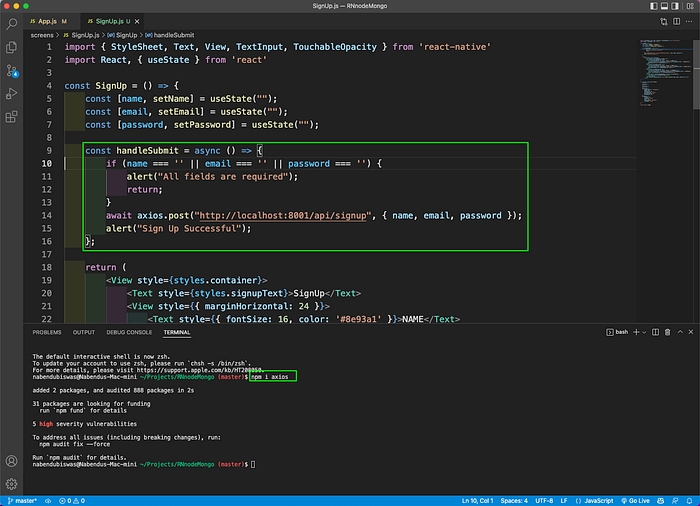700x506 pixels.
Task: Open the editor More Actions ellipsis menu
Action: pyautogui.click(x=689, y=21)
